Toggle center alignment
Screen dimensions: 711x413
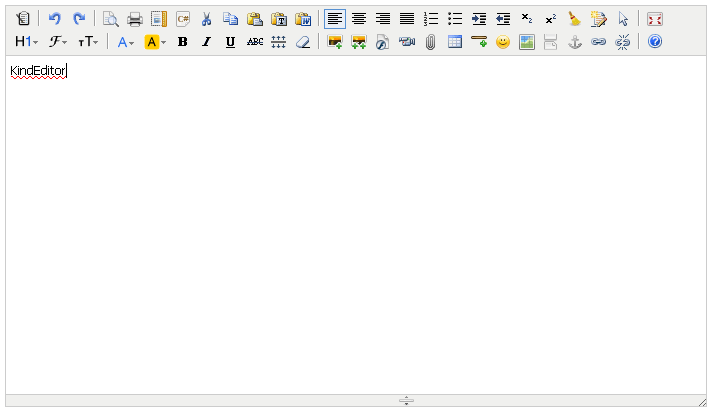tap(359, 19)
